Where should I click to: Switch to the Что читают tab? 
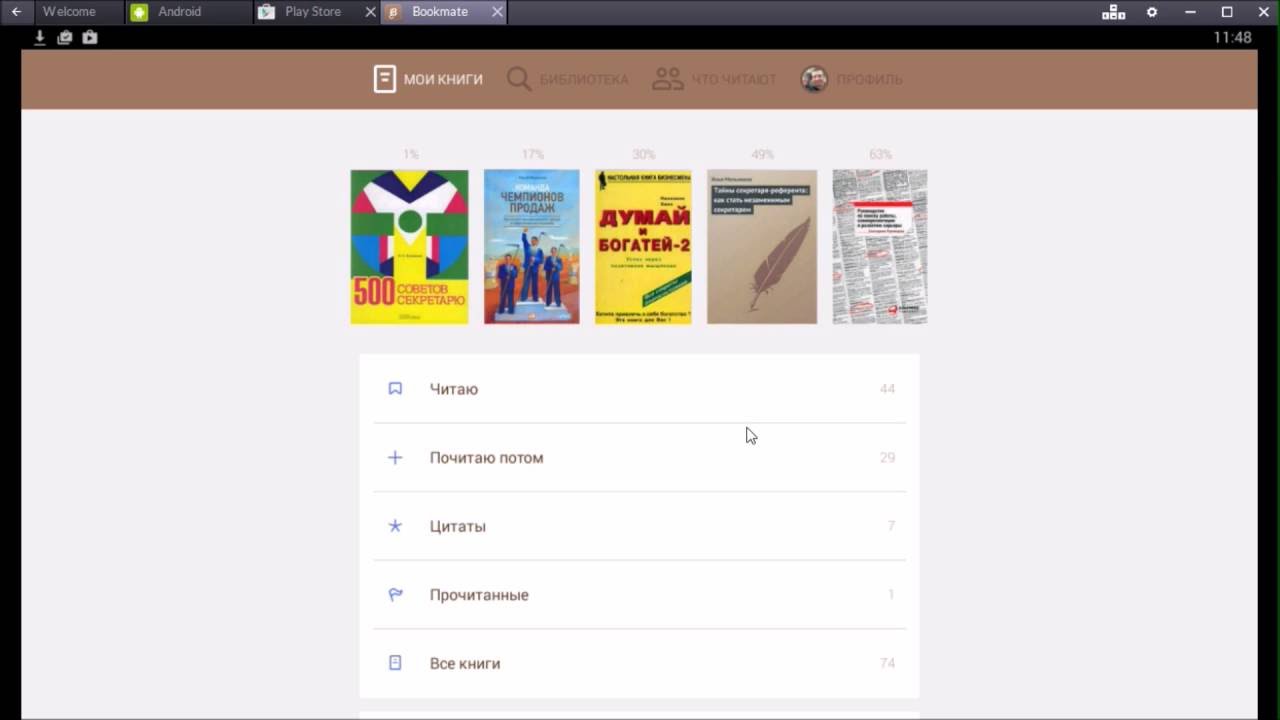[x=714, y=79]
